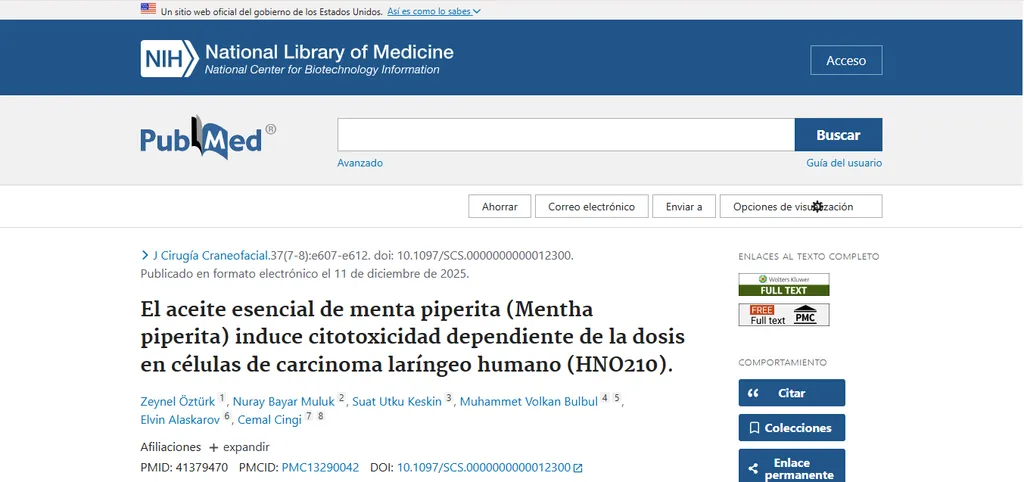Expand the Afiliaciones section
Viewport: 1024px width, 482px height.
pyautogui.click(x=239, y=447)
